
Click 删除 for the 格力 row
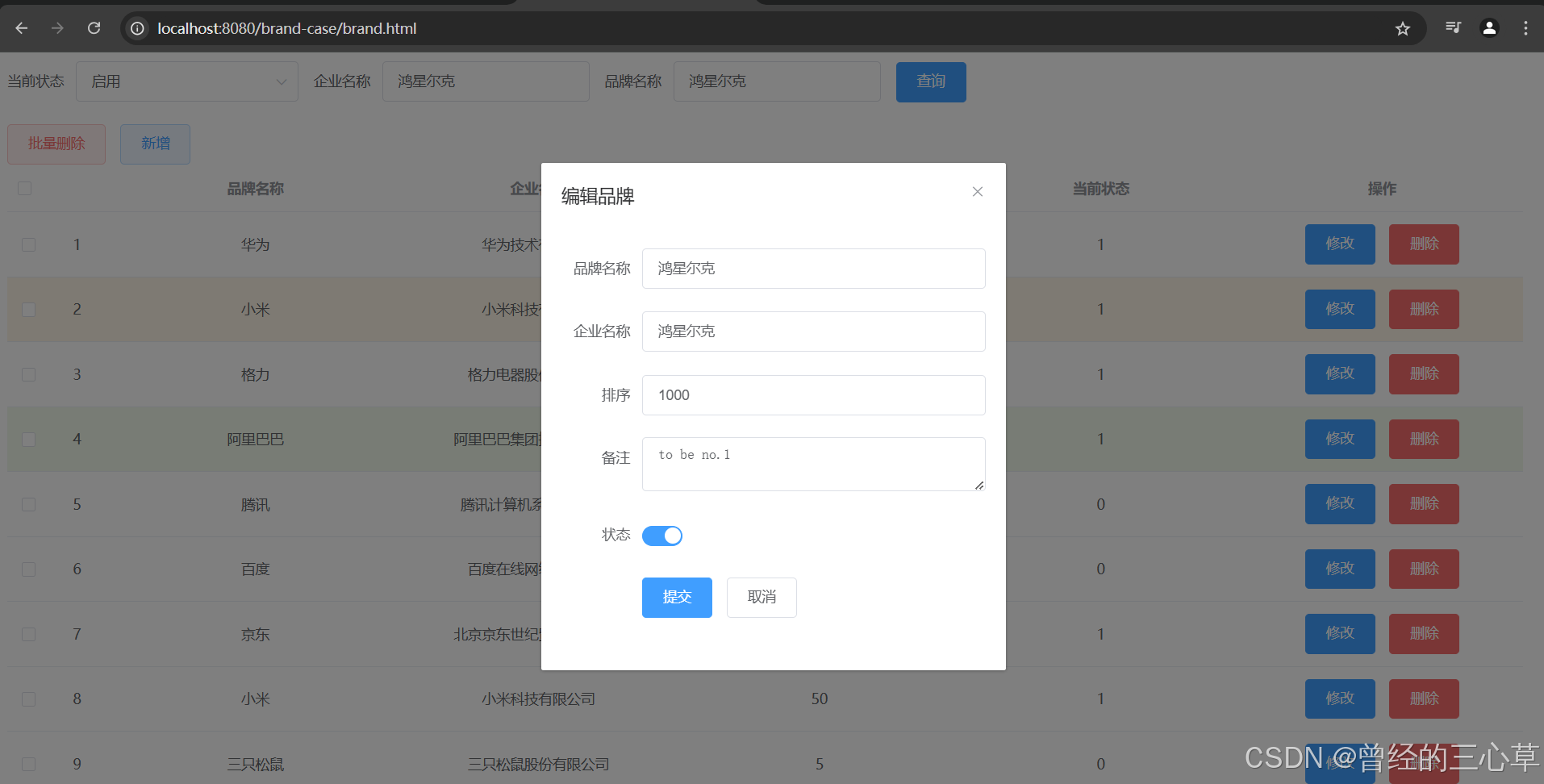[x=1424, y=374]
